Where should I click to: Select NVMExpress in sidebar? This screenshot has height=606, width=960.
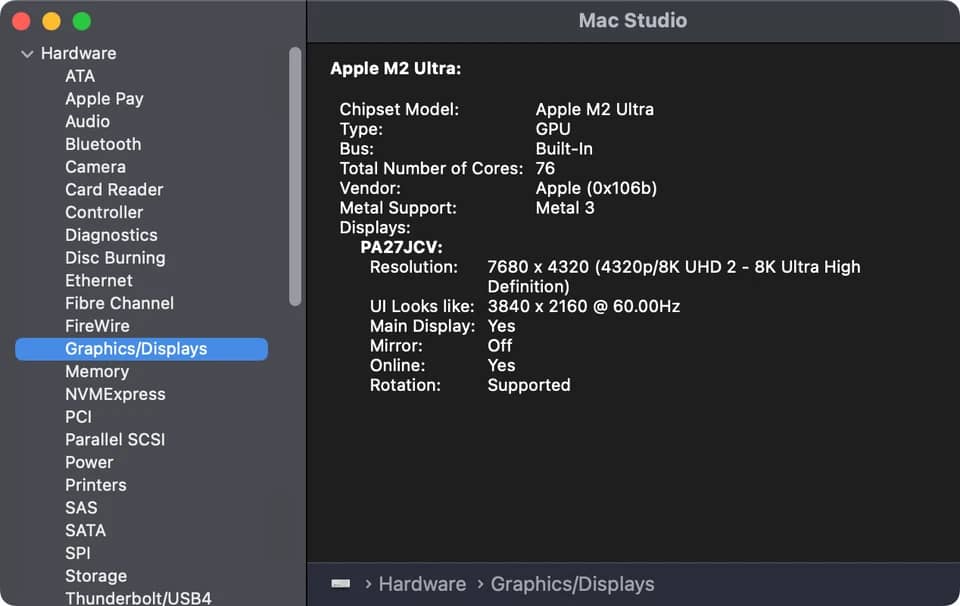click(115, 394)
